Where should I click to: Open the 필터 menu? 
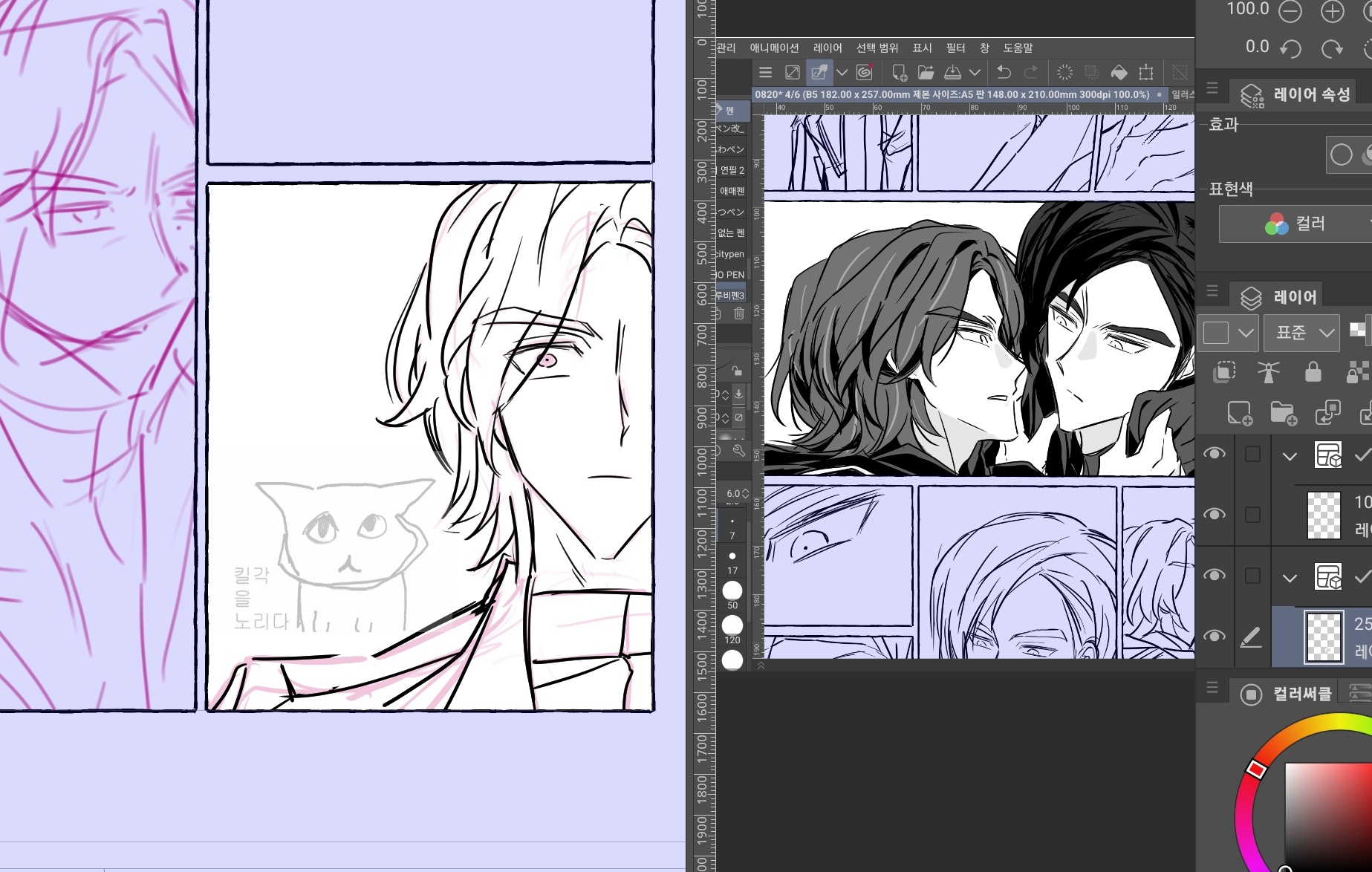956,48
